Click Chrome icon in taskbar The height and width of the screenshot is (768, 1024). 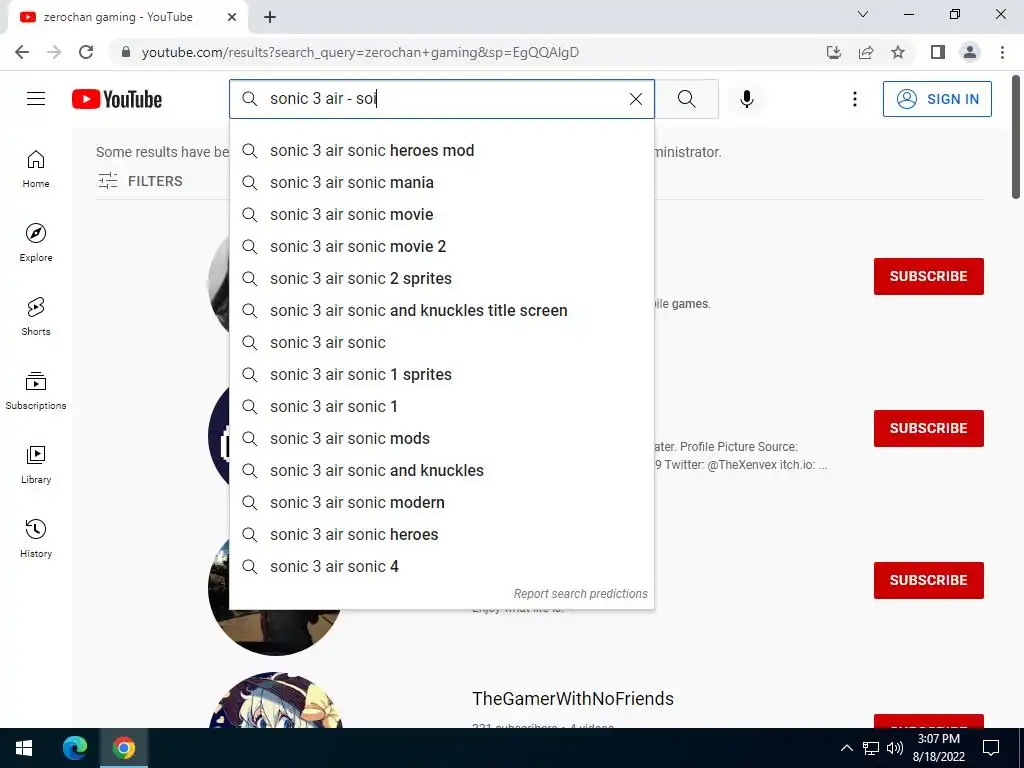click(x=123, y=748)
